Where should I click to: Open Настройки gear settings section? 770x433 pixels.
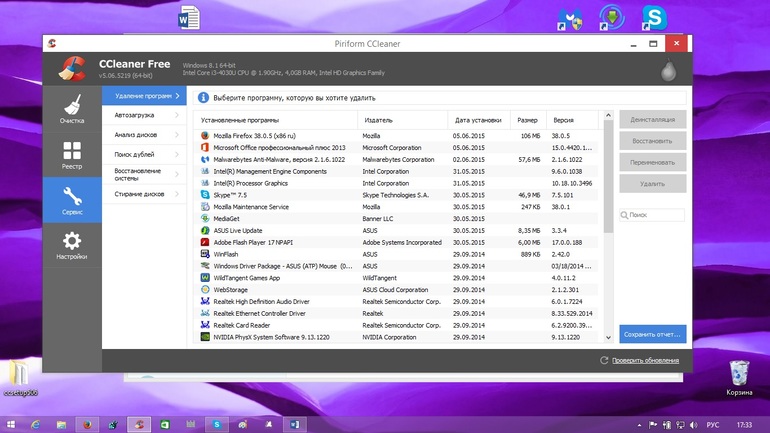pyautogui.click(x=72, y=245)
